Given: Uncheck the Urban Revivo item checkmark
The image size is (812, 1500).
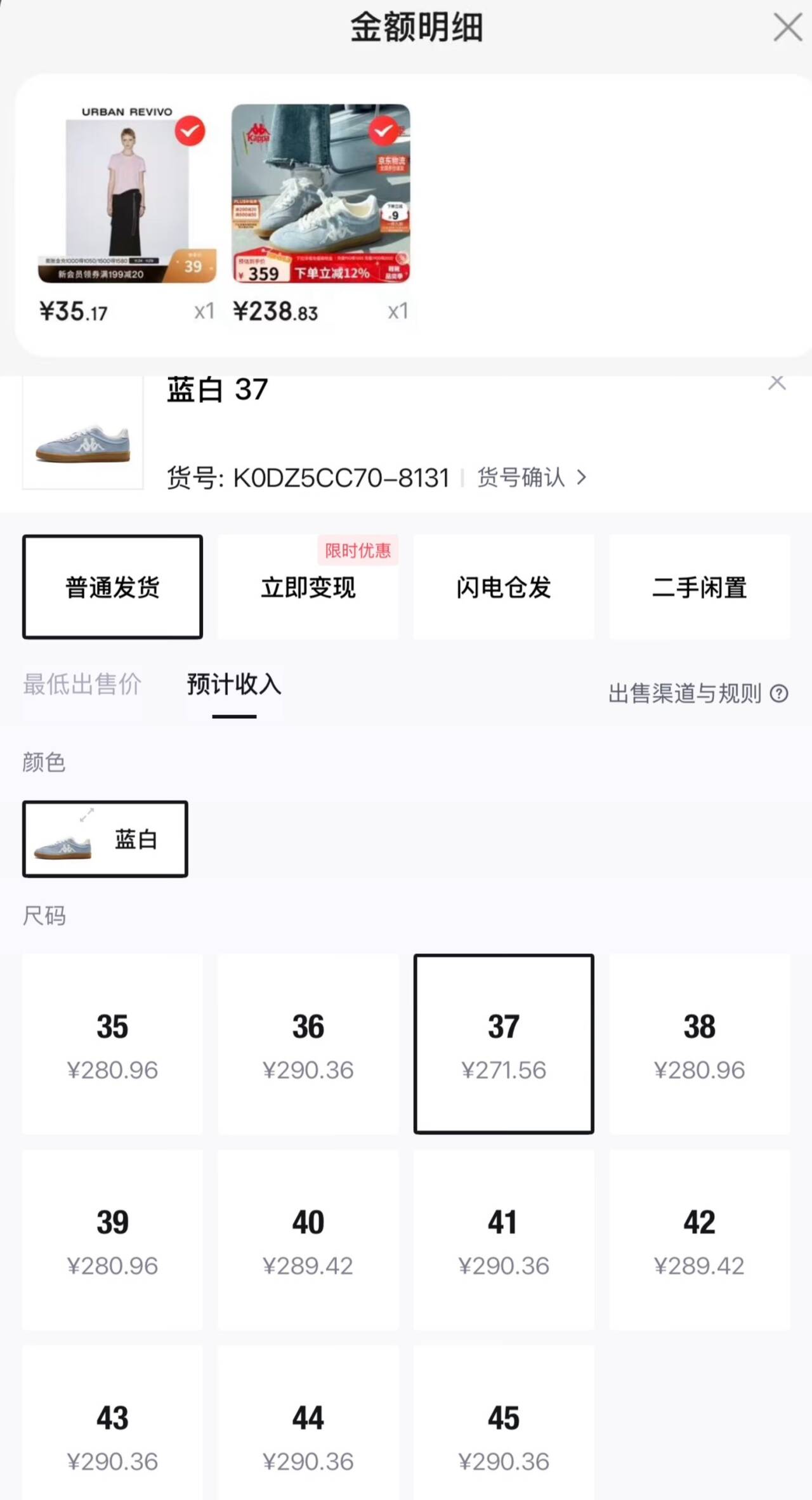Looking at the screenshot, I should point(190,131).
